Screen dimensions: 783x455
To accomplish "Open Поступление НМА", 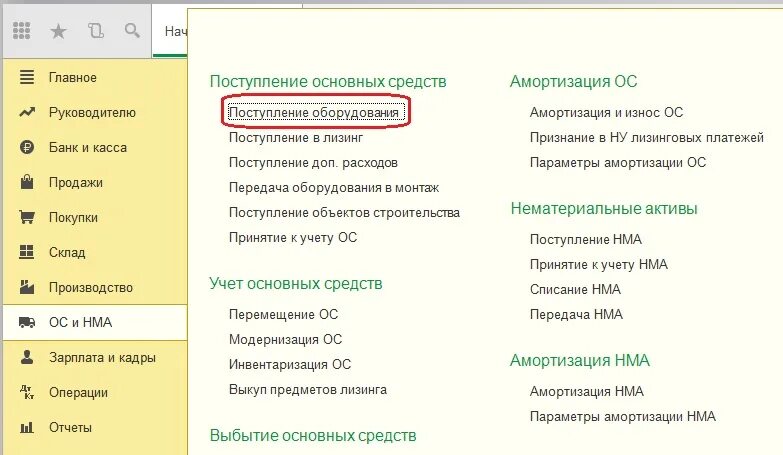I will (x=585, y=240).
